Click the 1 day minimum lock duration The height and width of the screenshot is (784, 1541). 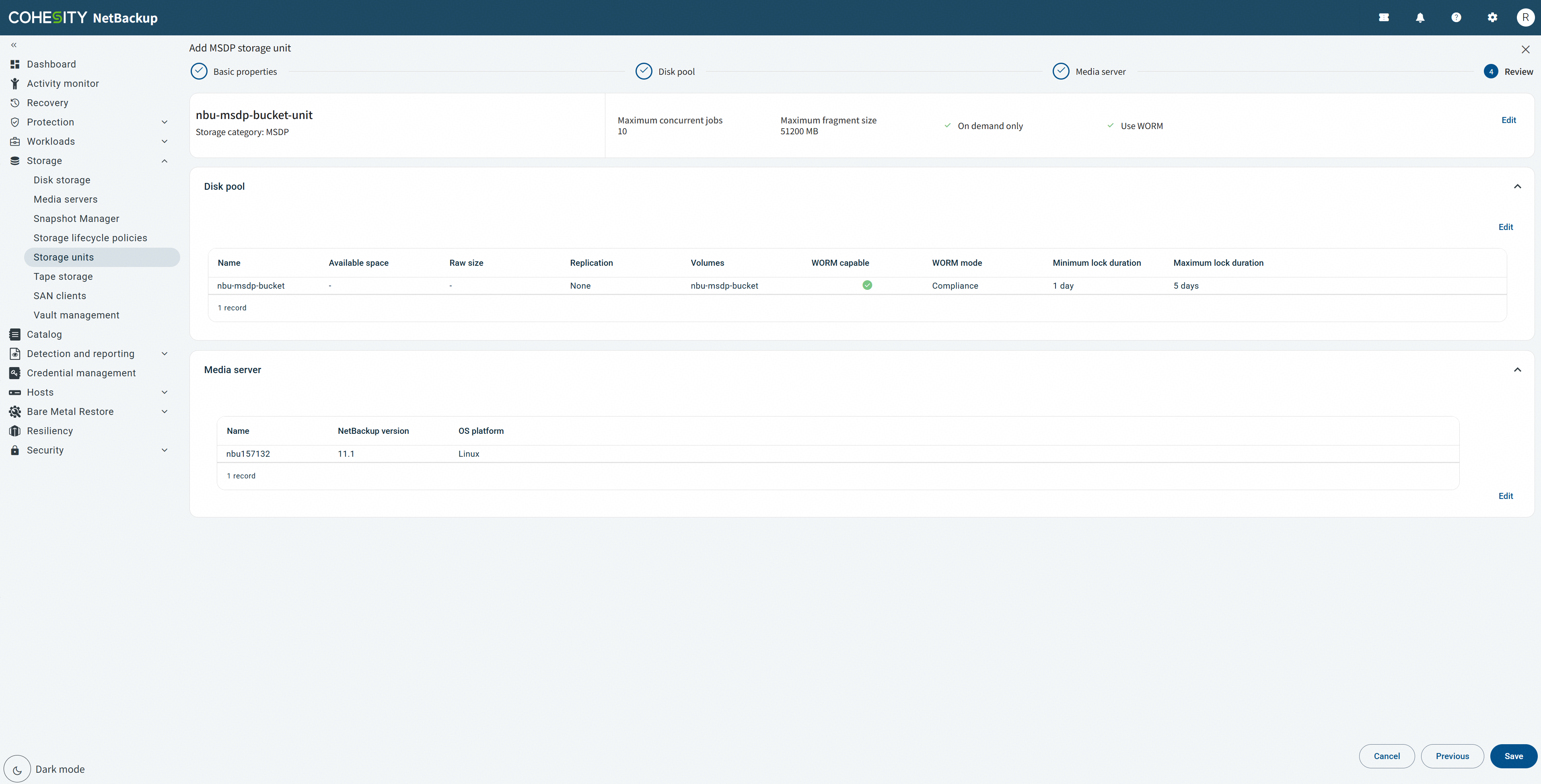[1064, 286]
